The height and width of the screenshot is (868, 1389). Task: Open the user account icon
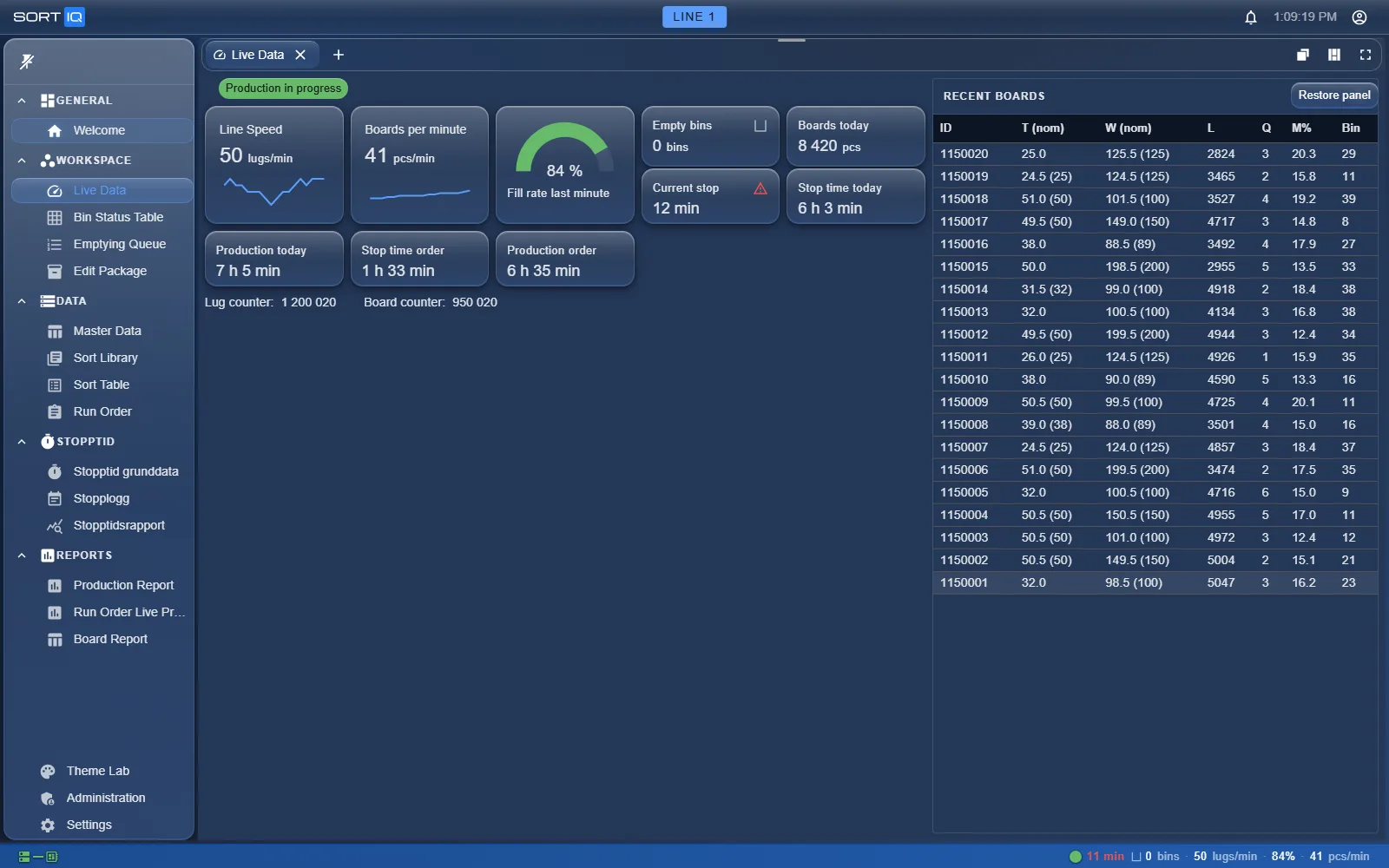click(1359, 17)
